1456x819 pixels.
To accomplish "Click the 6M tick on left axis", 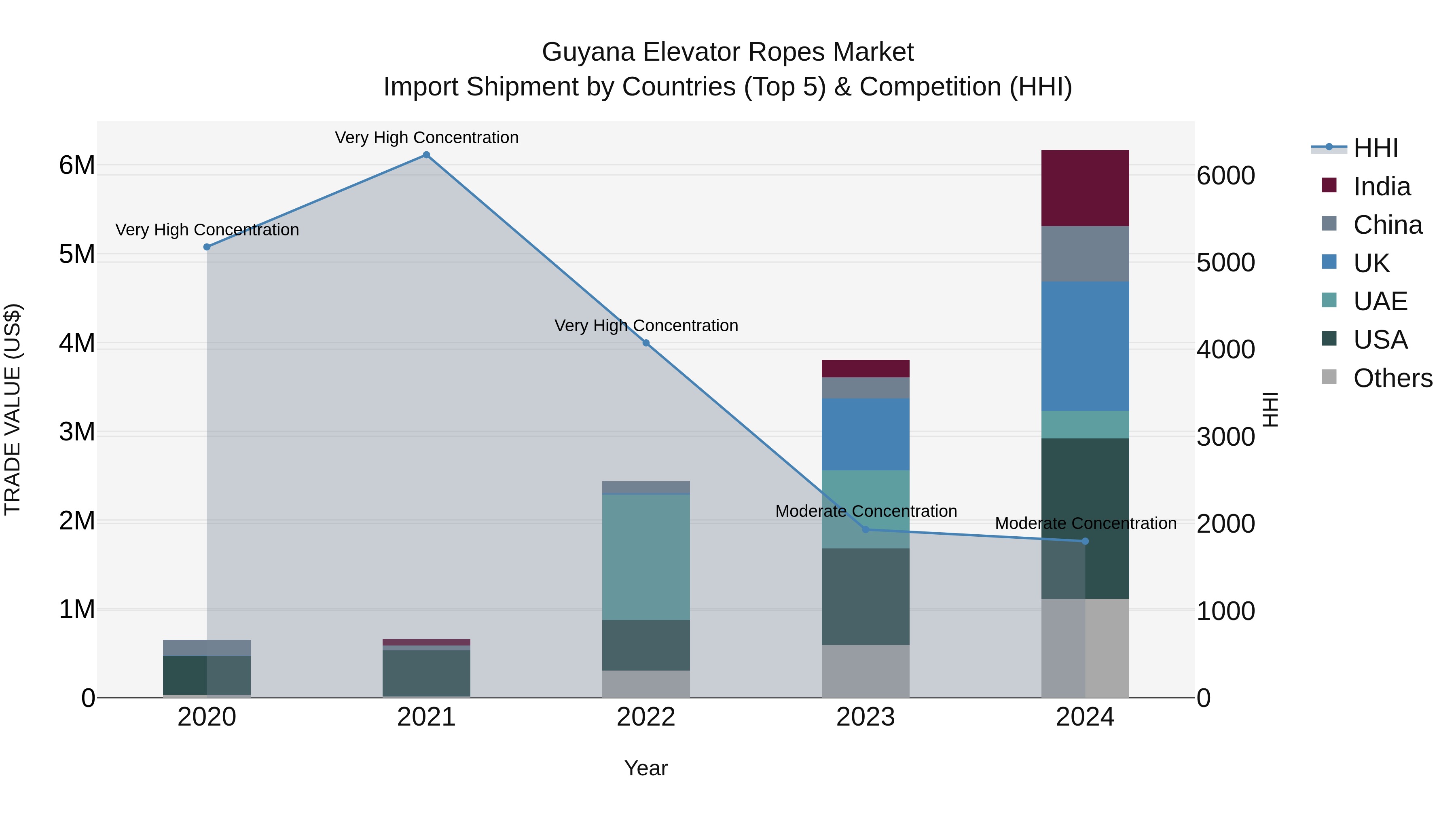I will [x=77, y=165].
